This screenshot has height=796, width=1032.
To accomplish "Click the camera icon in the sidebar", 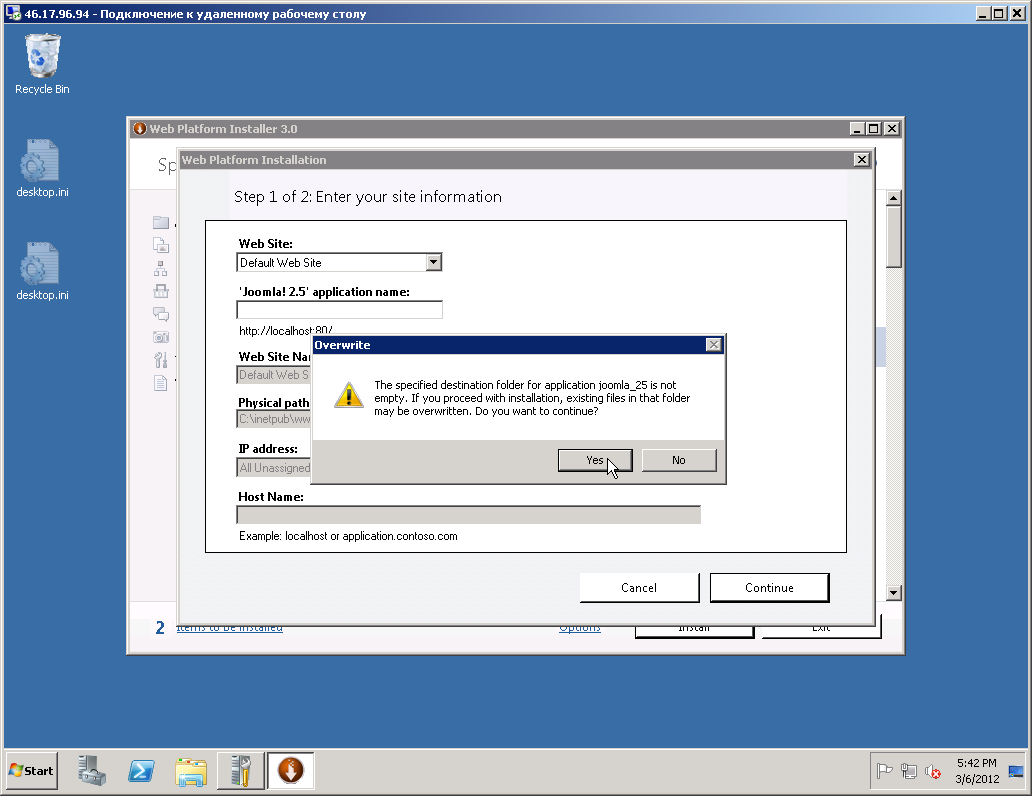I will (161, 337).
